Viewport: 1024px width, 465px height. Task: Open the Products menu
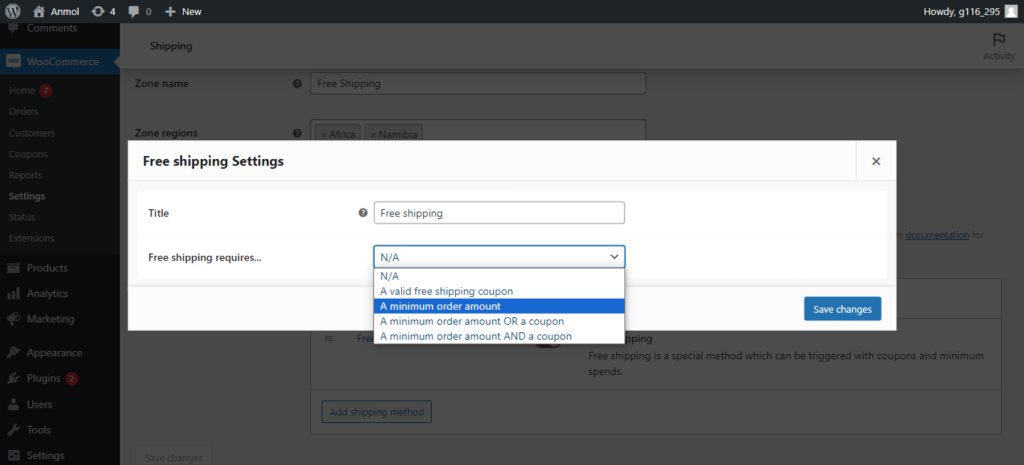tap(47, 268)
